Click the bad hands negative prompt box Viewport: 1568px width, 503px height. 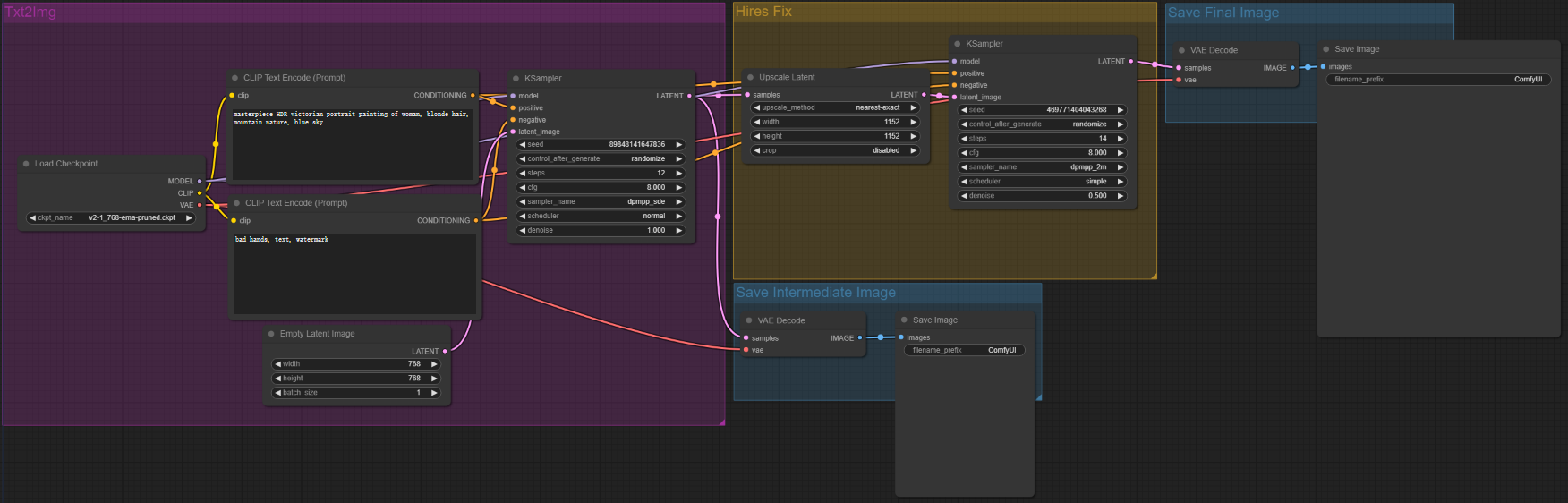coord(354,273)
